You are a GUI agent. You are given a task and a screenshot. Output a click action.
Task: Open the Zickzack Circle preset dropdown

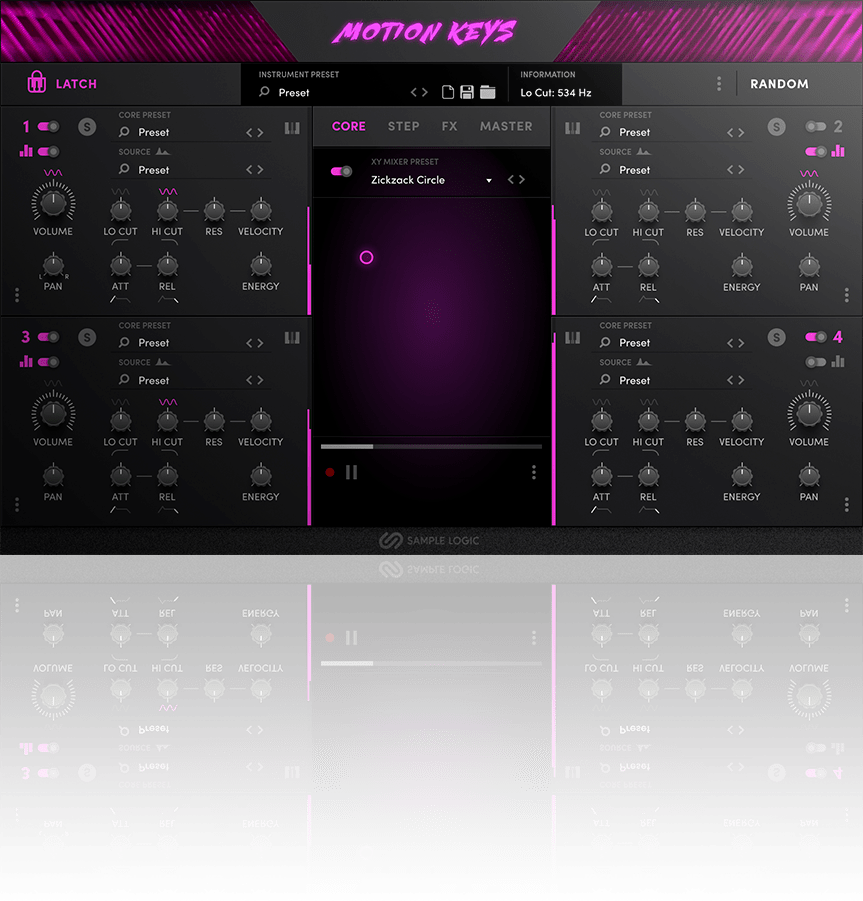coord(489,180)
